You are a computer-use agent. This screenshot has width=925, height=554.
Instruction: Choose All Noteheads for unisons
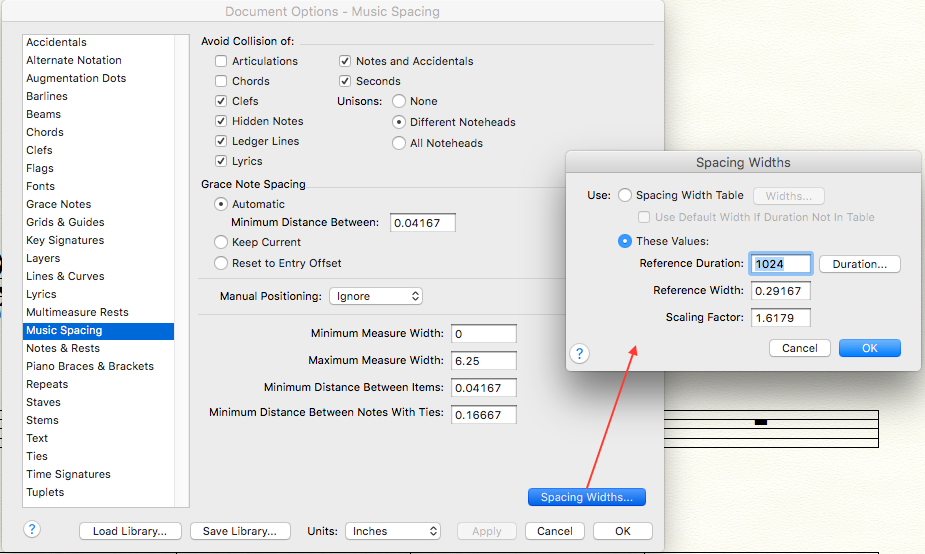pyautogui.click(x=399, y=143)
